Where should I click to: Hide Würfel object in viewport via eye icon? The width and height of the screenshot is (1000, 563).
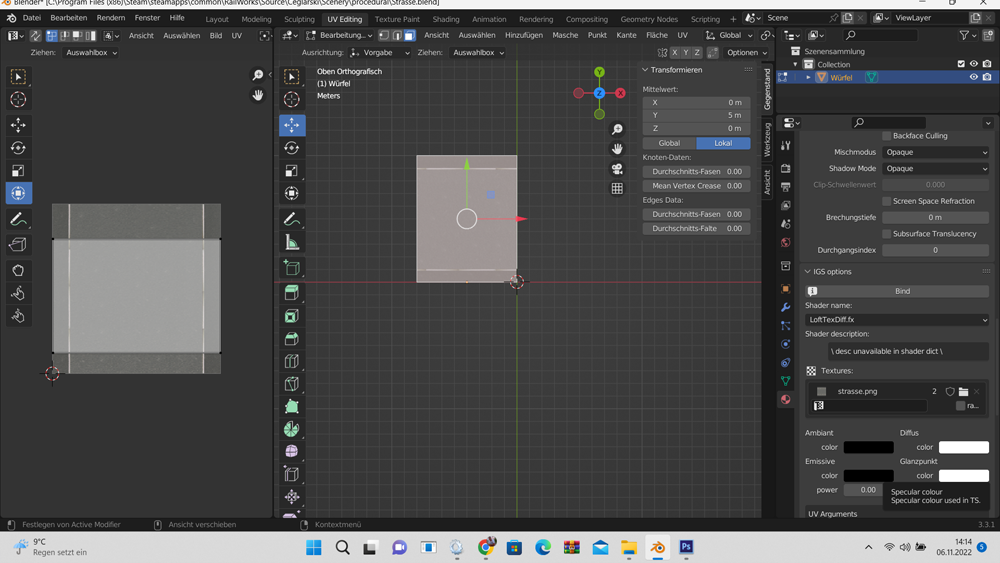pos(973,77)
